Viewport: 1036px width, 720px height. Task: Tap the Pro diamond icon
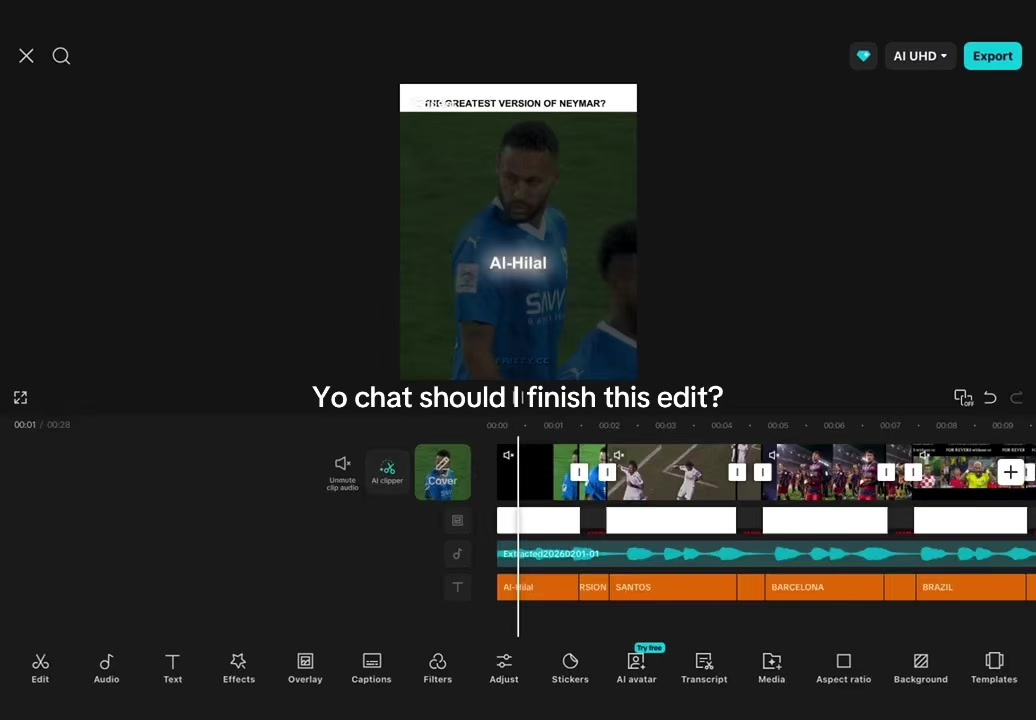pyautogui.click(x=864, y=56)
